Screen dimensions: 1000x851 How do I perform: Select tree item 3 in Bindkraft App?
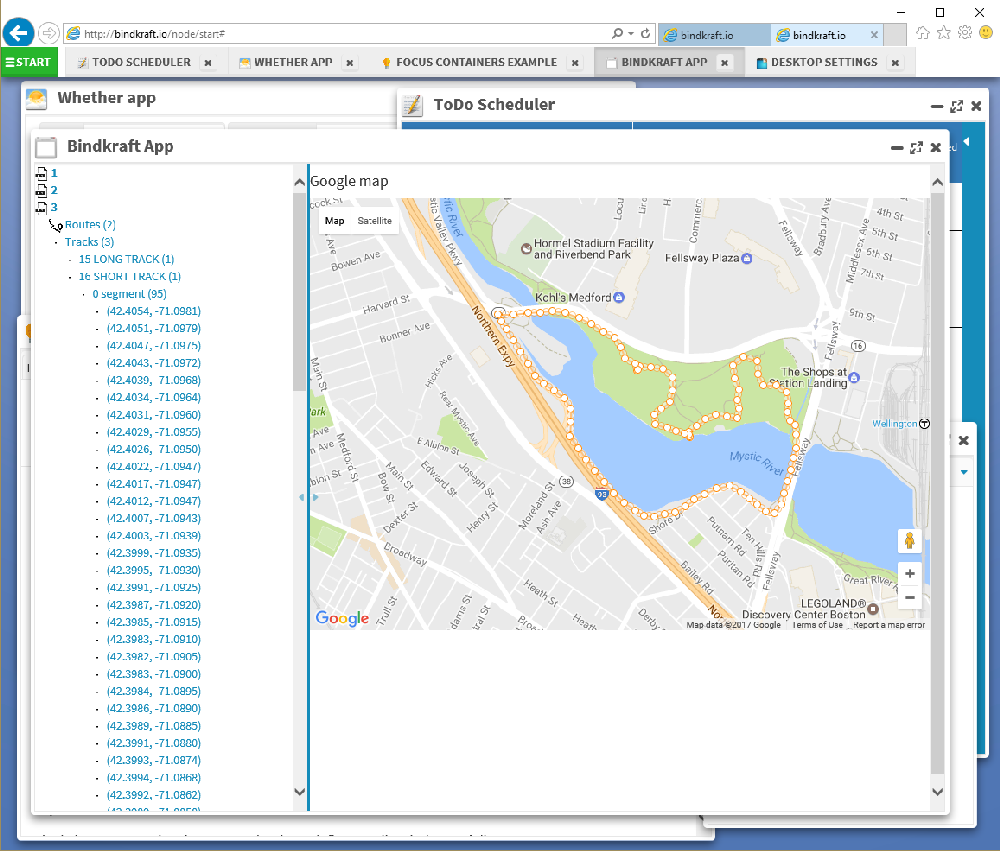click(54, 207)
